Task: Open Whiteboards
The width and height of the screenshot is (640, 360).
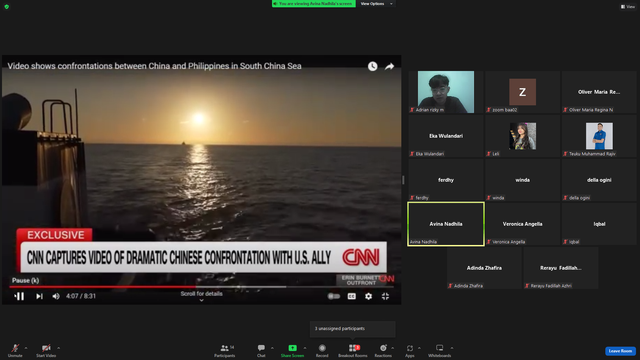Action: click(440, 350)
